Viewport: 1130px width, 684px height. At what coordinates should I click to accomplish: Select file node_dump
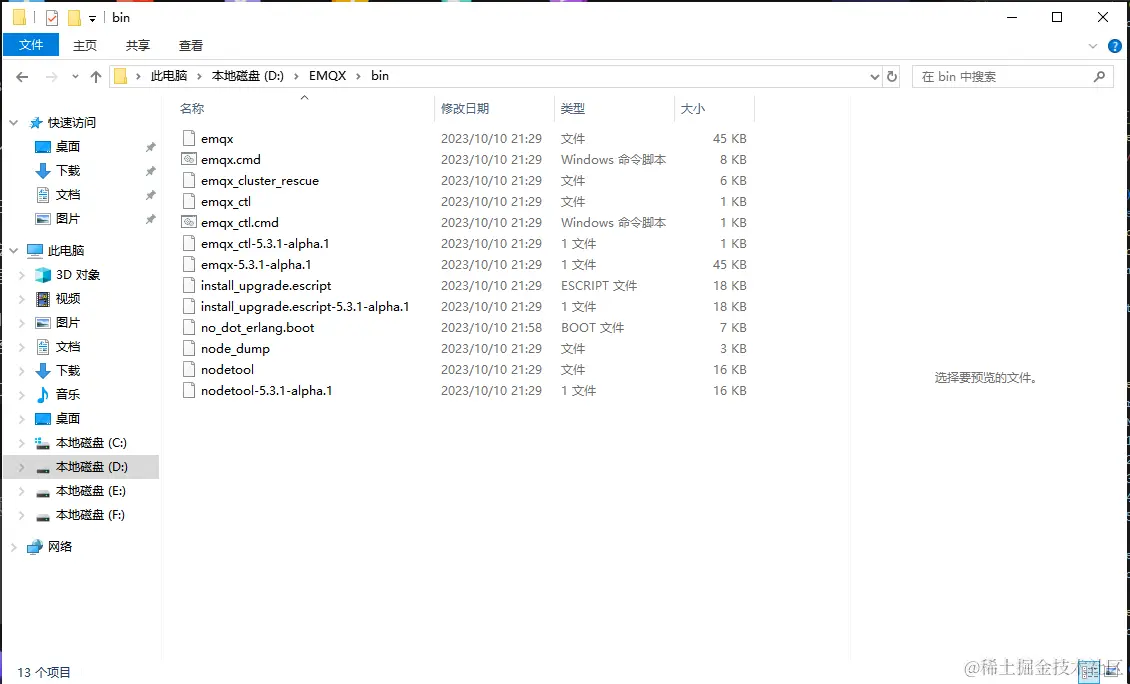click(235, 348)
